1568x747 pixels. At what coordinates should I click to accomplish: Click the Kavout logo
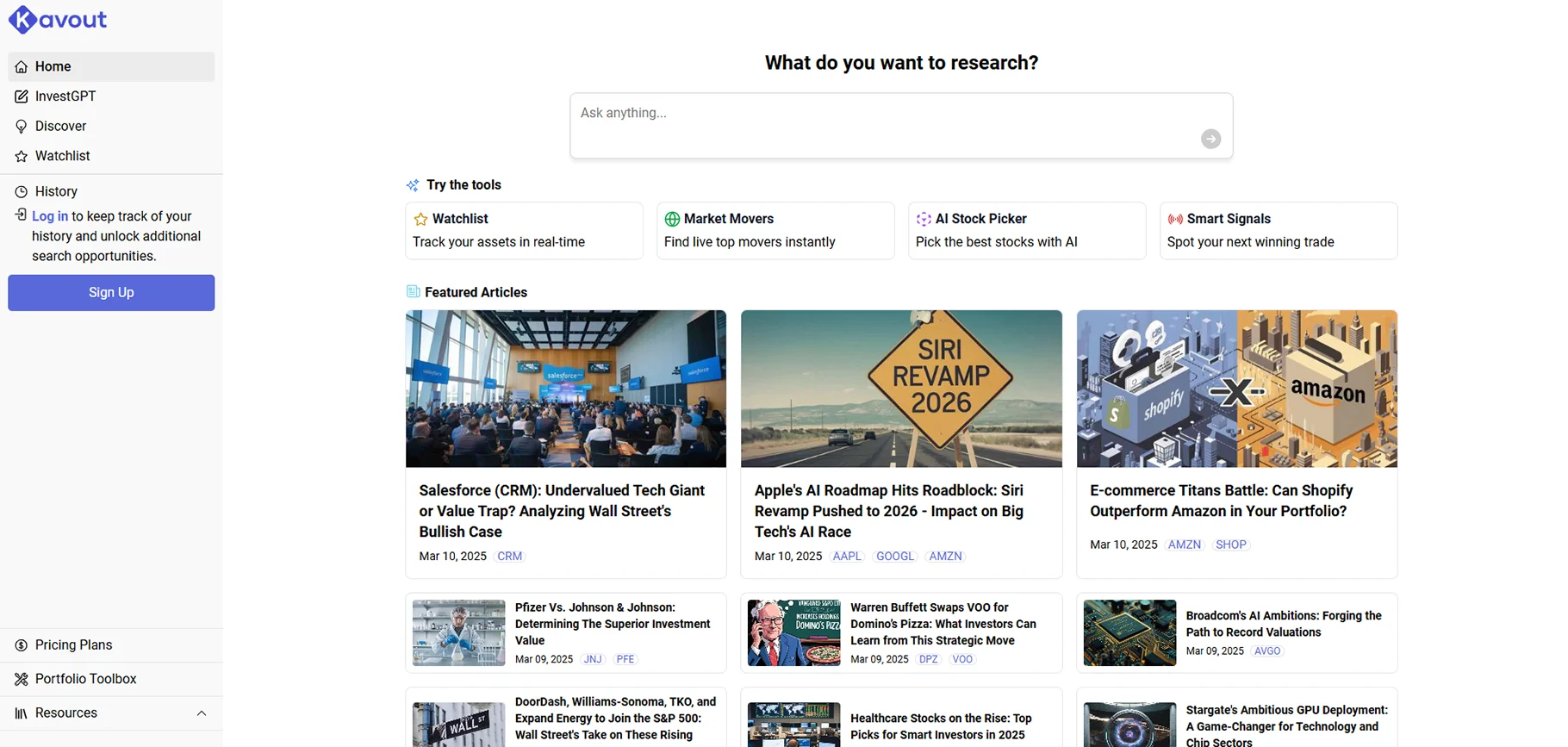[x=58, y=19]
